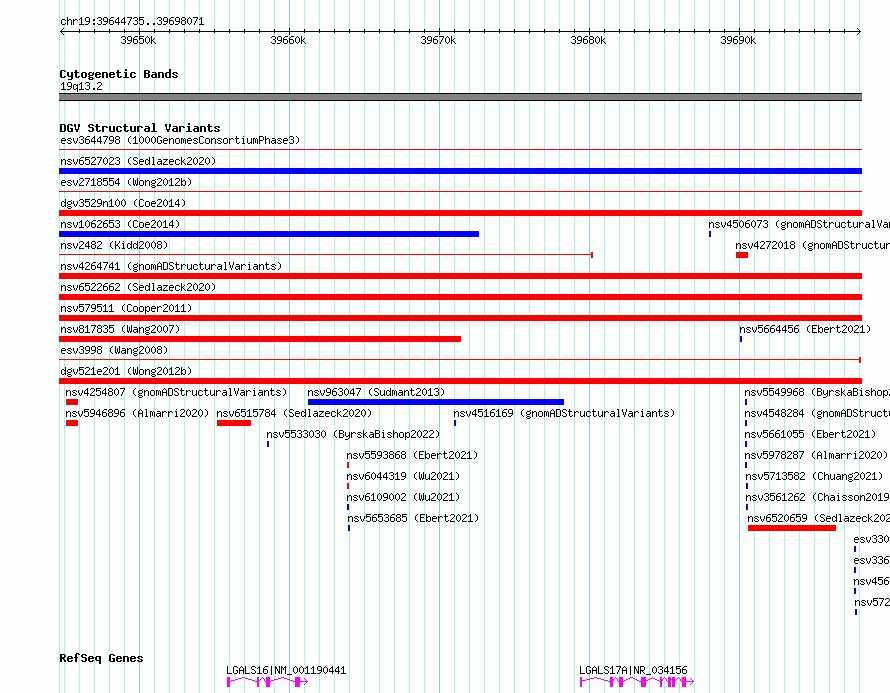The height and width of the screenshot is (693, 890).
Task: Select nsv4516169 gnomADStructuralVariants label
Action: point(564,413)
